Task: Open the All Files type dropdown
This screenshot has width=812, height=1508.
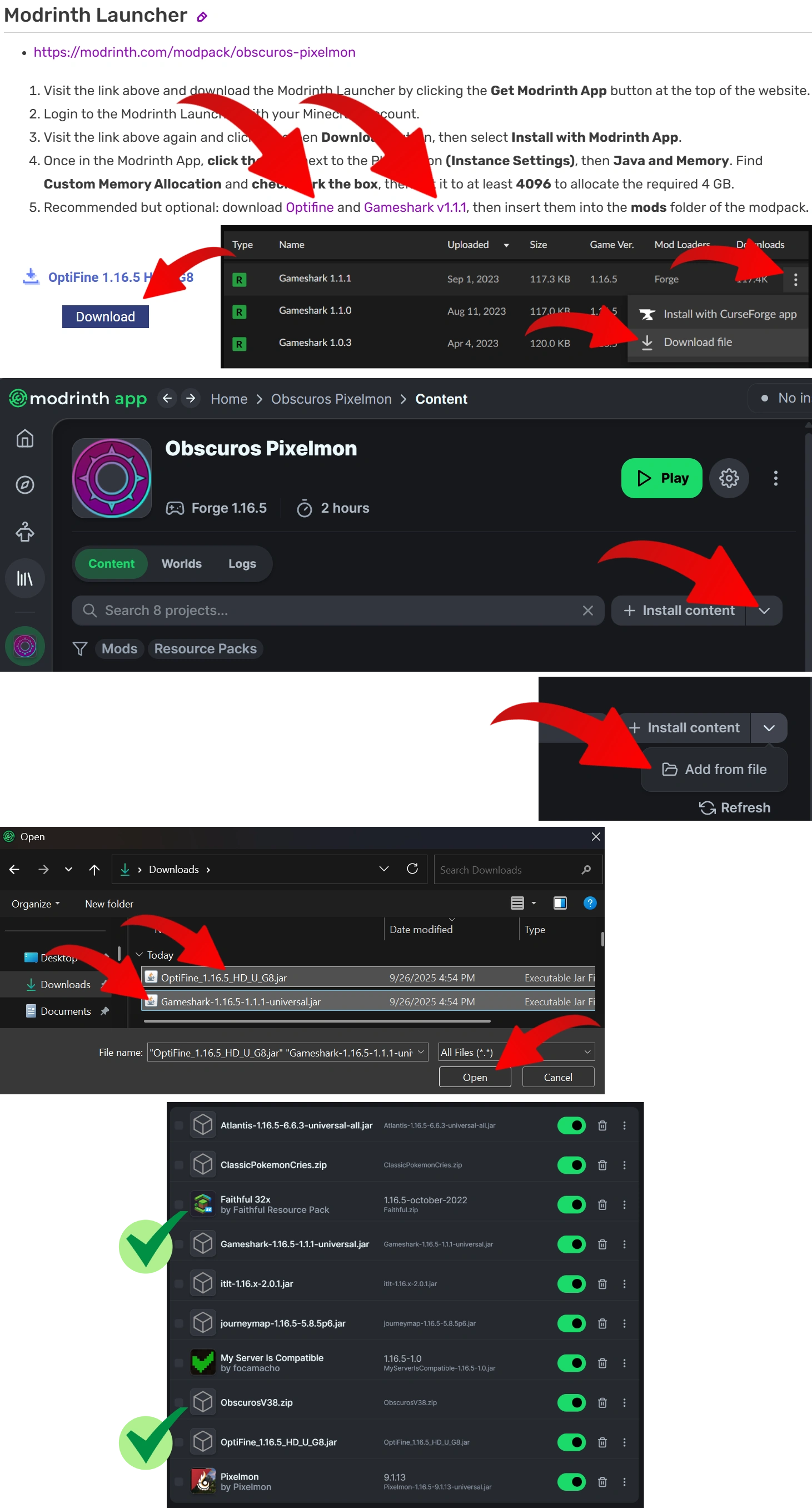Action: pyautogui.click(x=516, y=1052)
